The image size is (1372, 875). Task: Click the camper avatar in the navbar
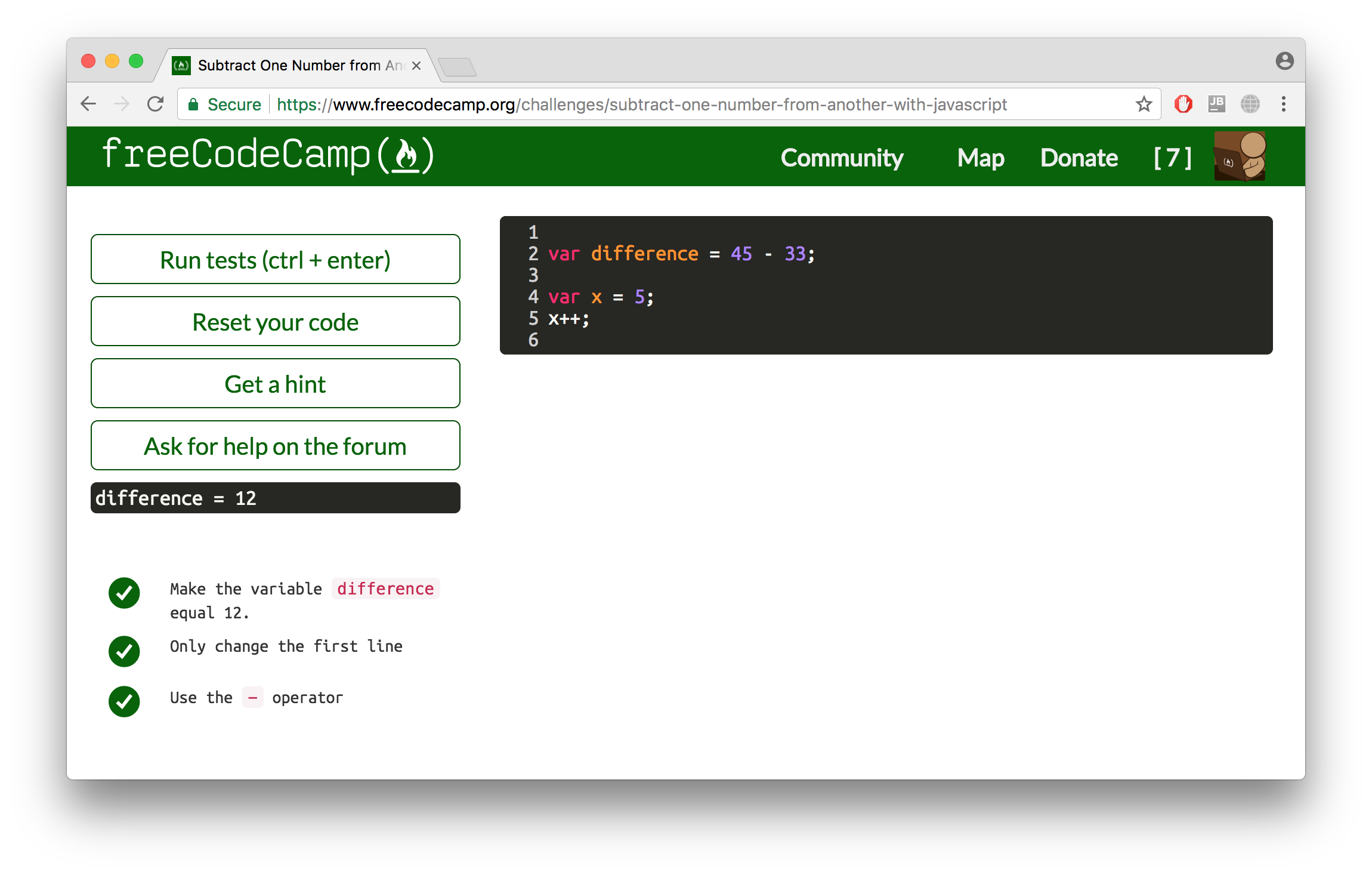[1240, 156]
